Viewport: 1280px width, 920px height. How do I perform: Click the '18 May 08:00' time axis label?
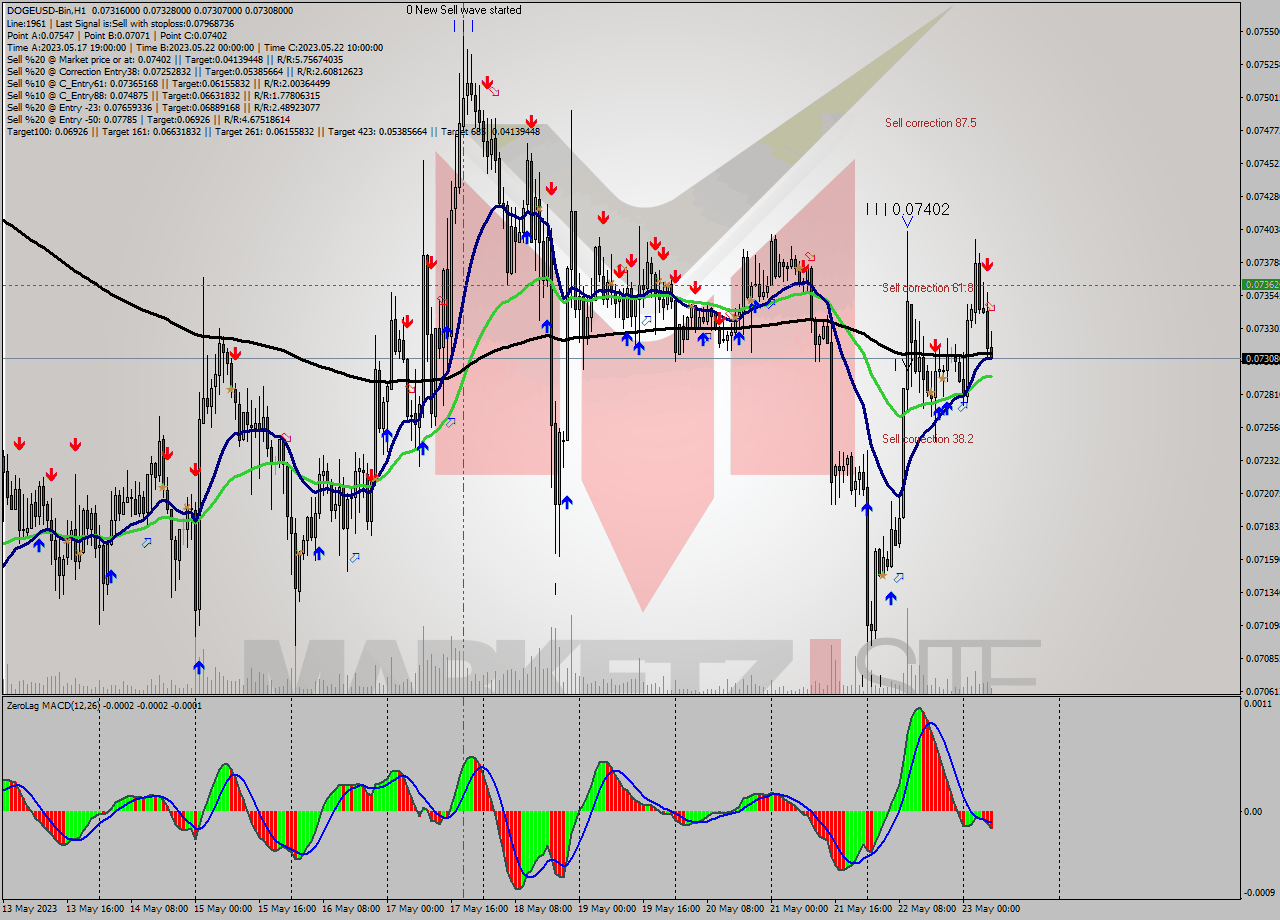point(543,909)
